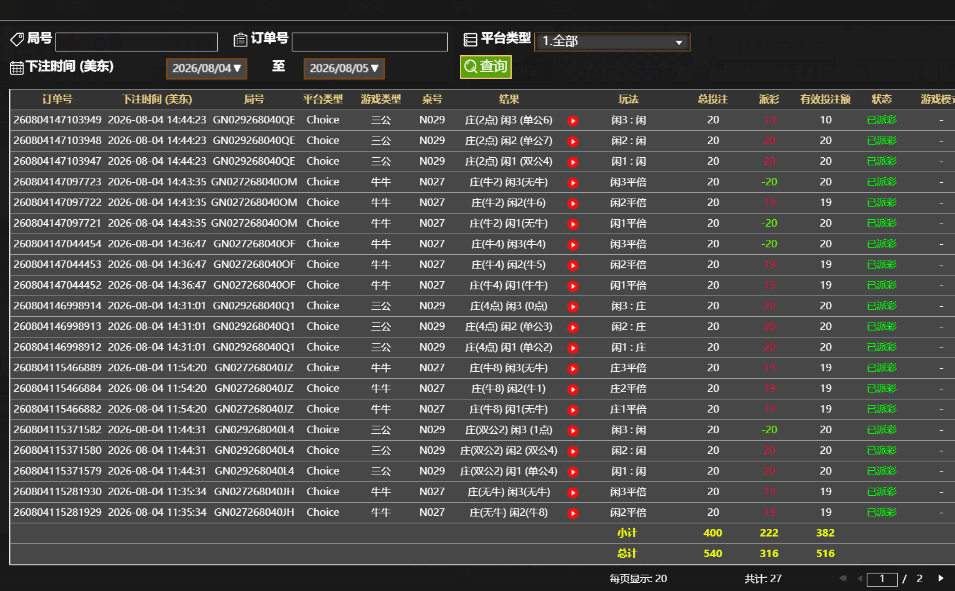Focus the 局号 input field
This screenshot has width=955, height=591.
tap(136, 41)
